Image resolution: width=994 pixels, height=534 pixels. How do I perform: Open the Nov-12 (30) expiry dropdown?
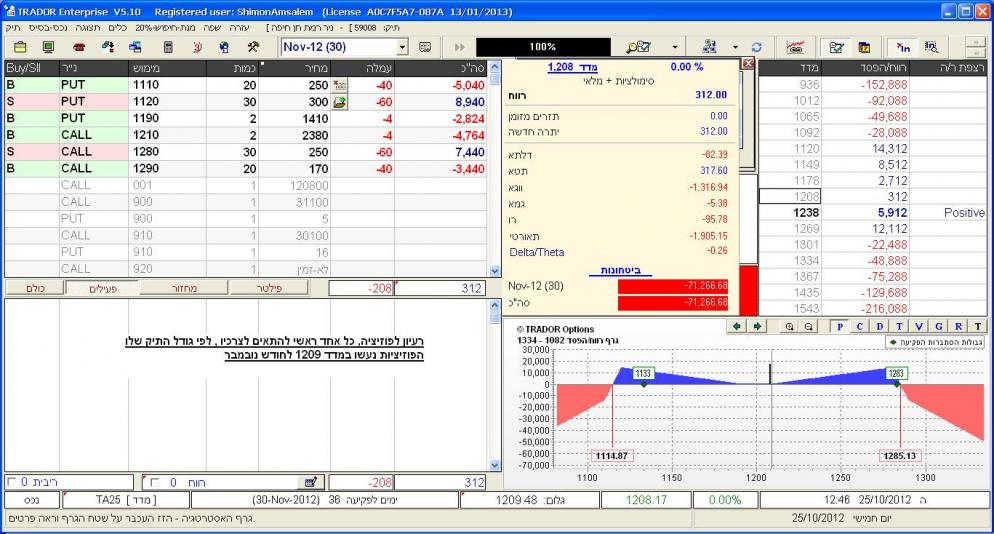[x=403, y=47]
